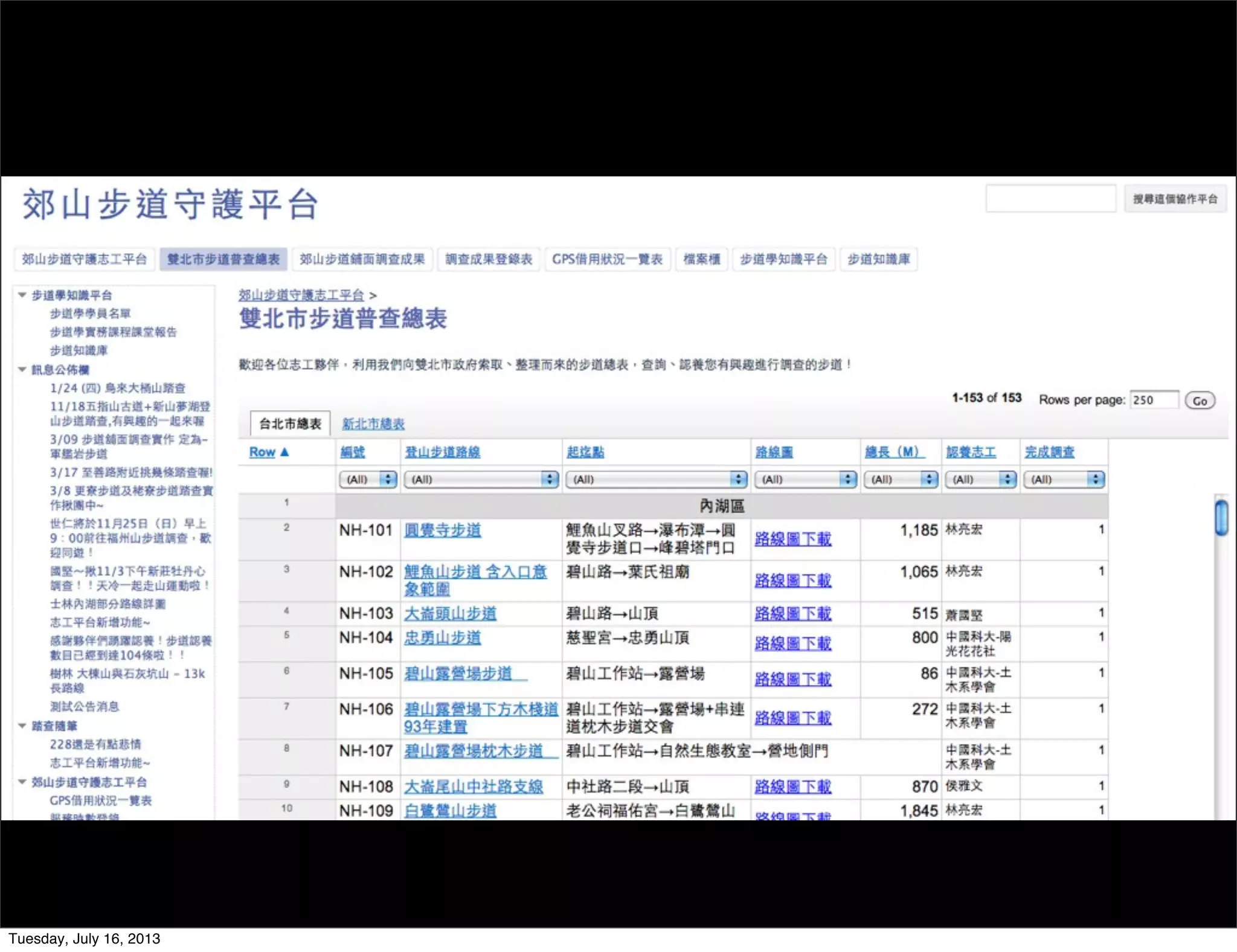
Task: Click the table's vertical scrollbar thumb
Action: click(x=1221, y=517)
